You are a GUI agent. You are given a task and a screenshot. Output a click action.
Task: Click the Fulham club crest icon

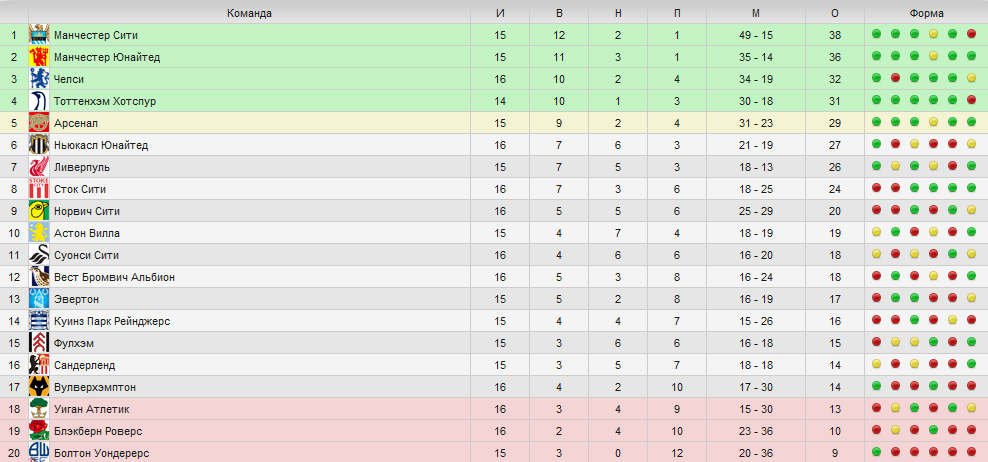(39, 344)
